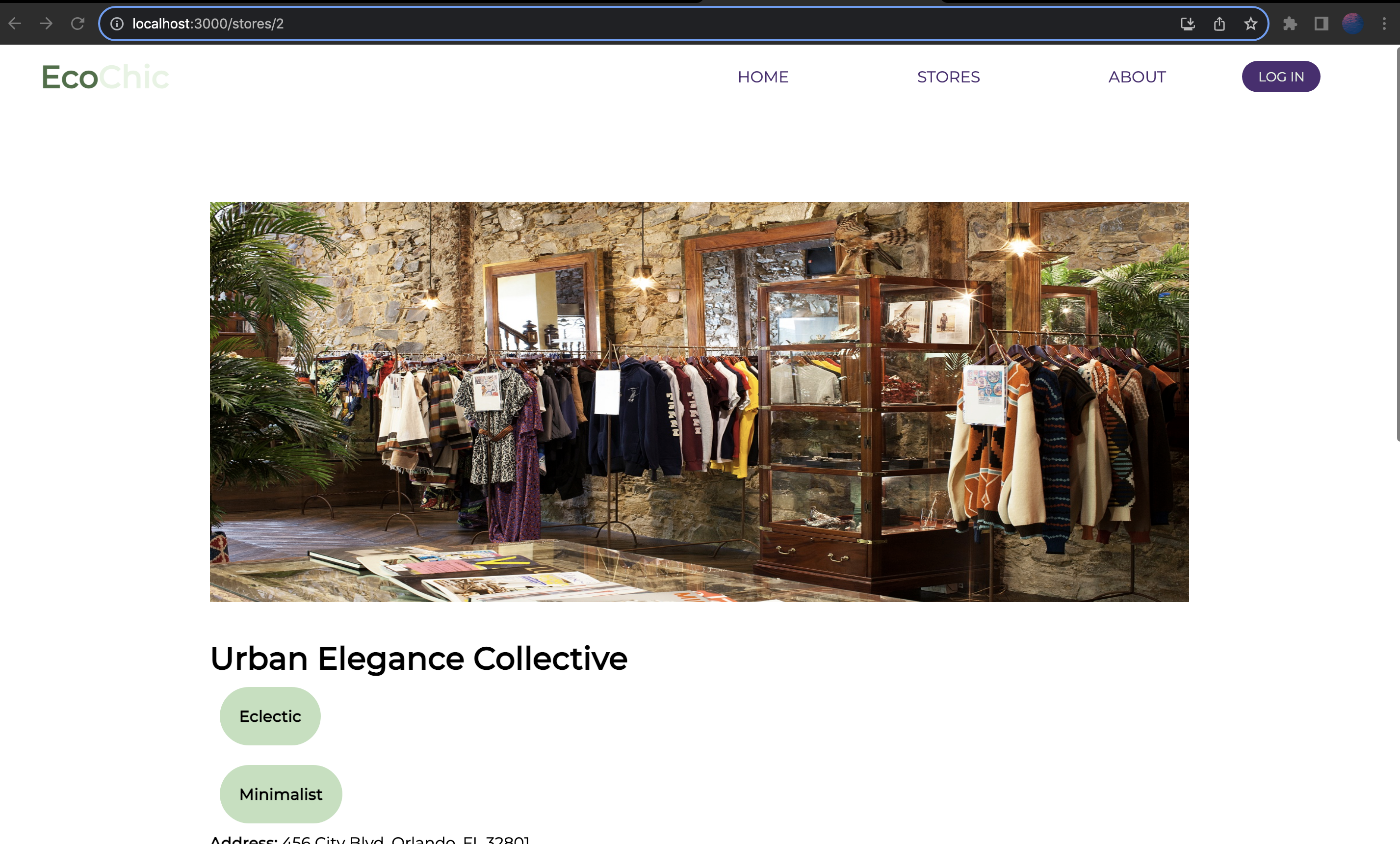Click the share page icon
Viewport: 1400px width, 844px height.
(1219, 24)
